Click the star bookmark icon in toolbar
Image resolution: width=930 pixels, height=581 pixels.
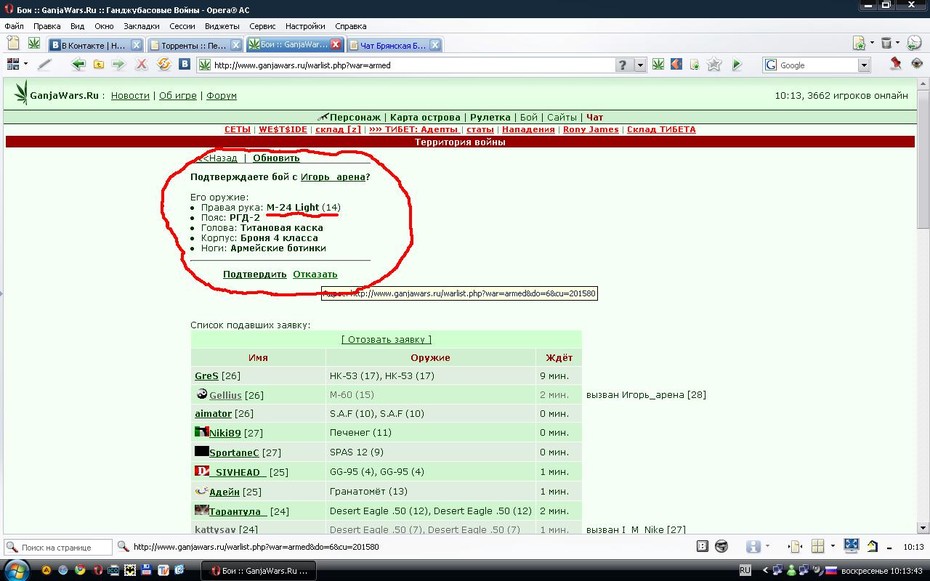click(x=714, y=64)
